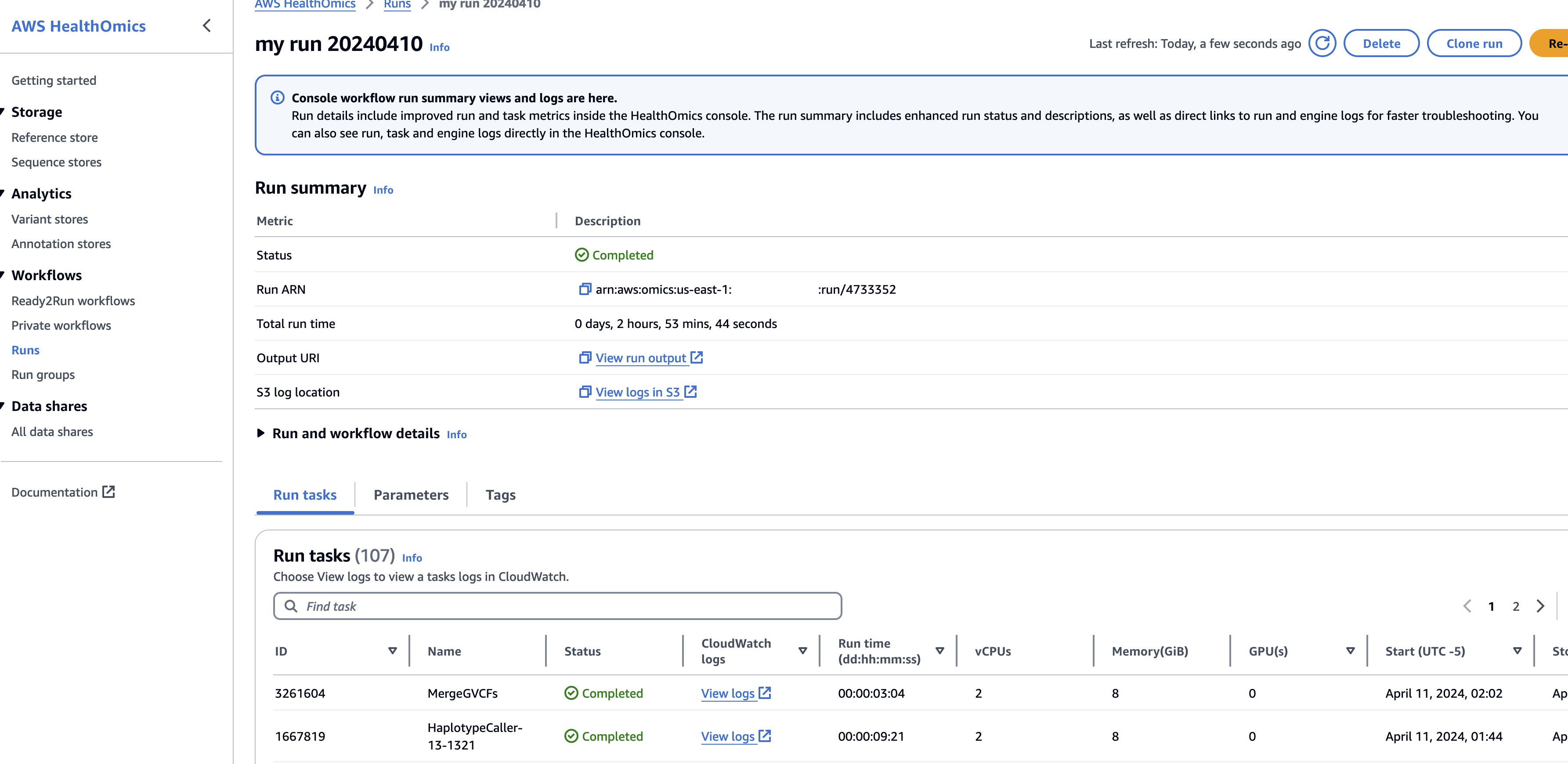Screen dimensions: 1568x764
Task: Copy the Run ARN using the copy icon
Action: pos(584,289)
